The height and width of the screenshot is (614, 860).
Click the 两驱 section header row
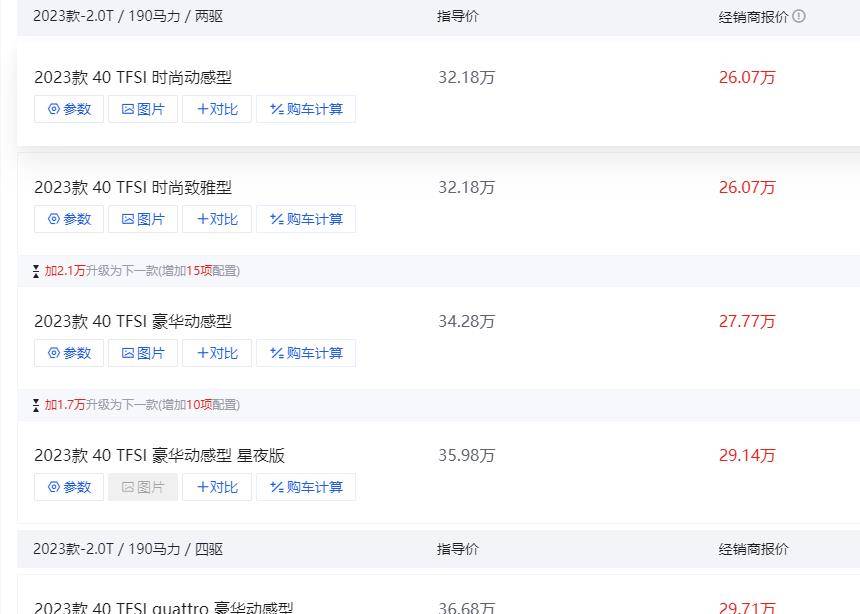128,16
